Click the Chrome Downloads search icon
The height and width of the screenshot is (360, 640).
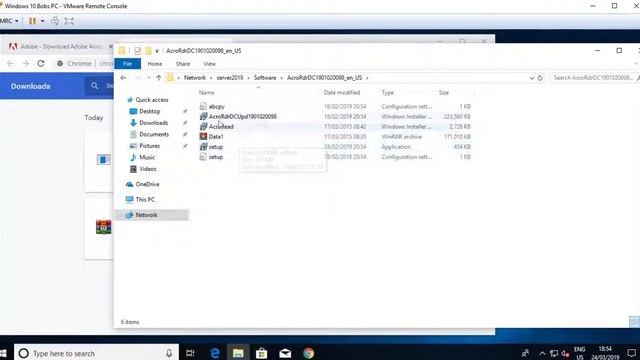point(95,86)
